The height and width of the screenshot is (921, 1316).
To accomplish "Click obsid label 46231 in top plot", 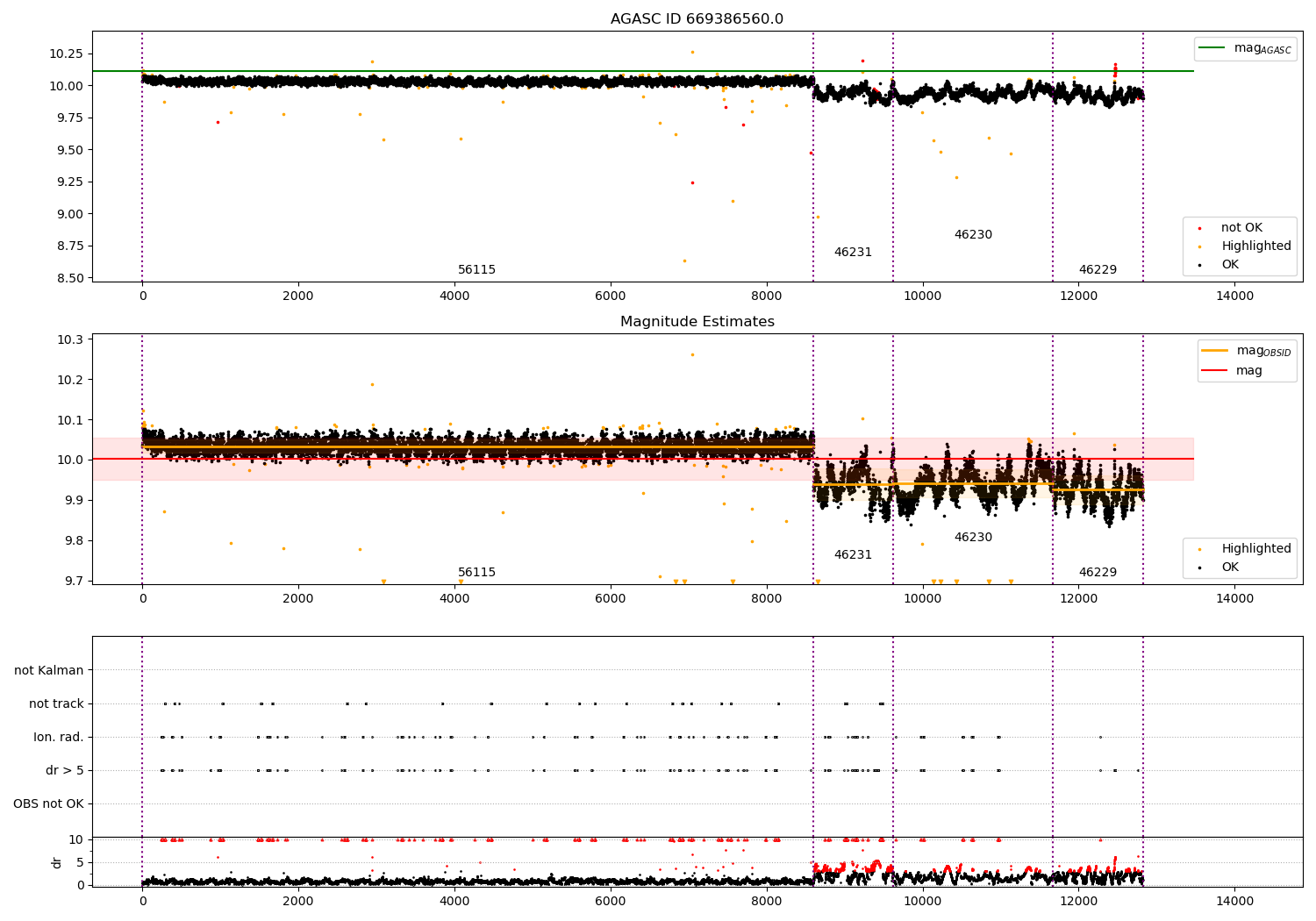I will click(x=853, y=253).
